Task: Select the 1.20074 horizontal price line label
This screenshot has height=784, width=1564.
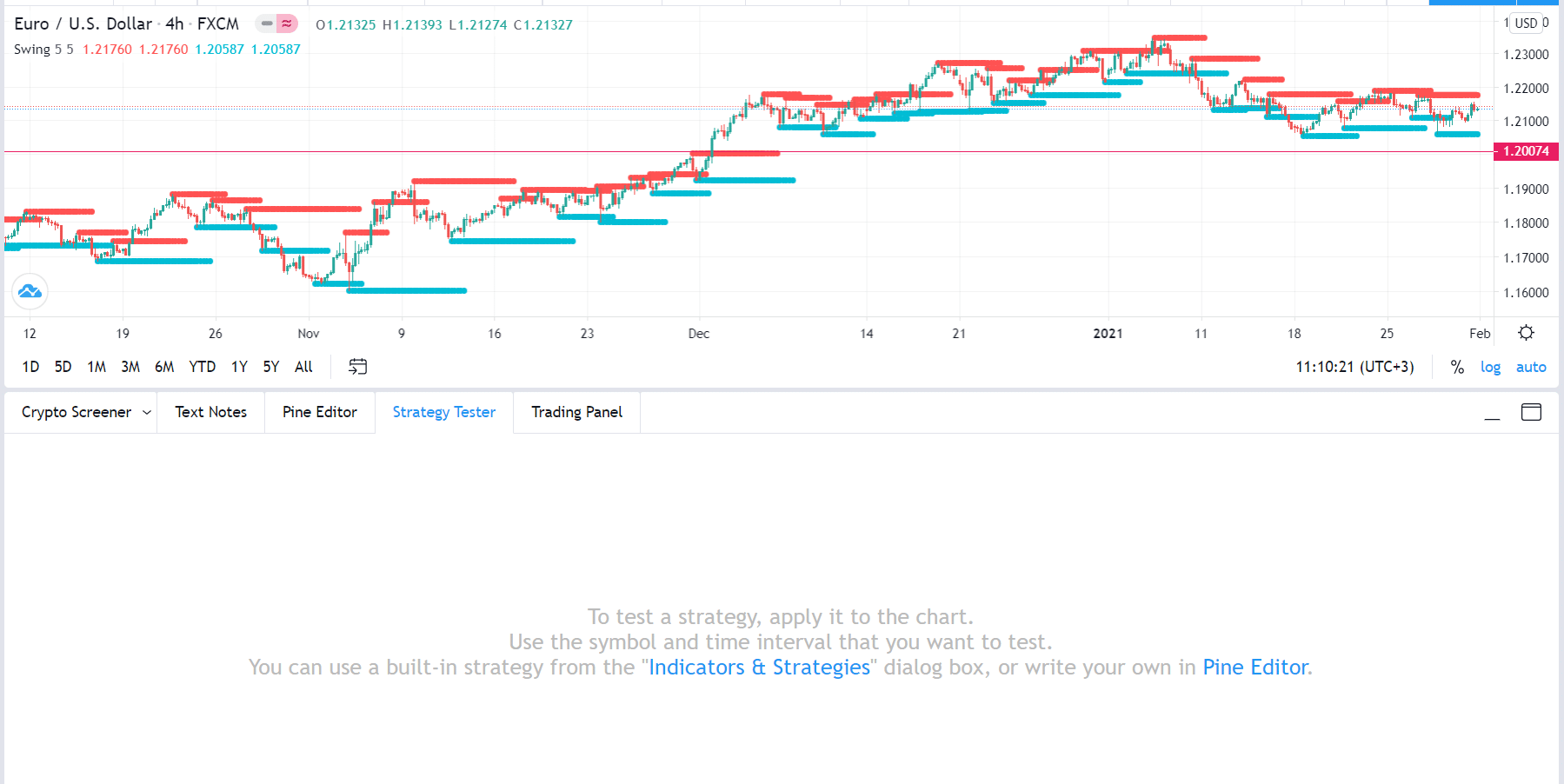Action: pyautogui.click(x=1526, y=151)
